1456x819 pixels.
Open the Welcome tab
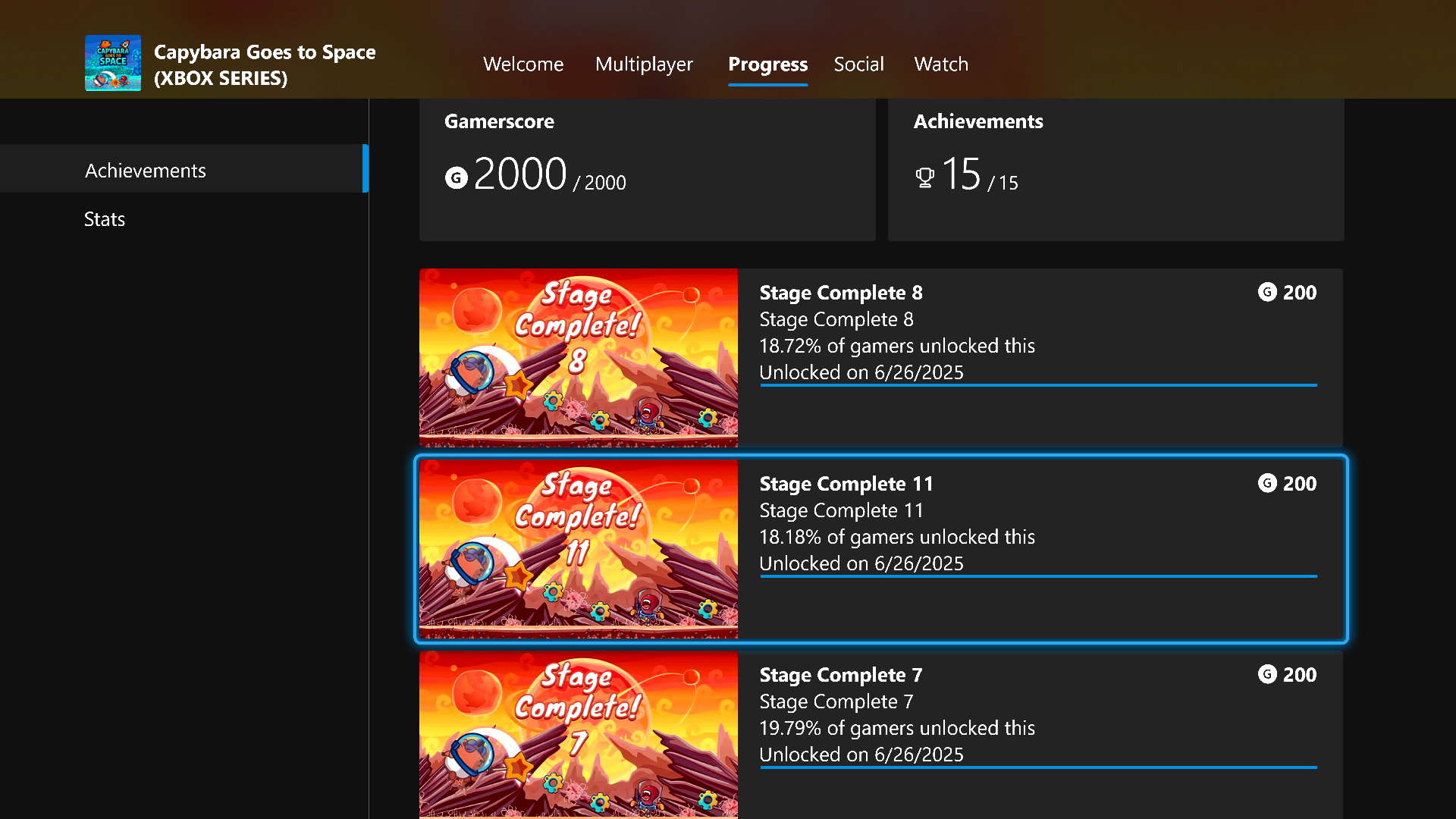[522, 64]
